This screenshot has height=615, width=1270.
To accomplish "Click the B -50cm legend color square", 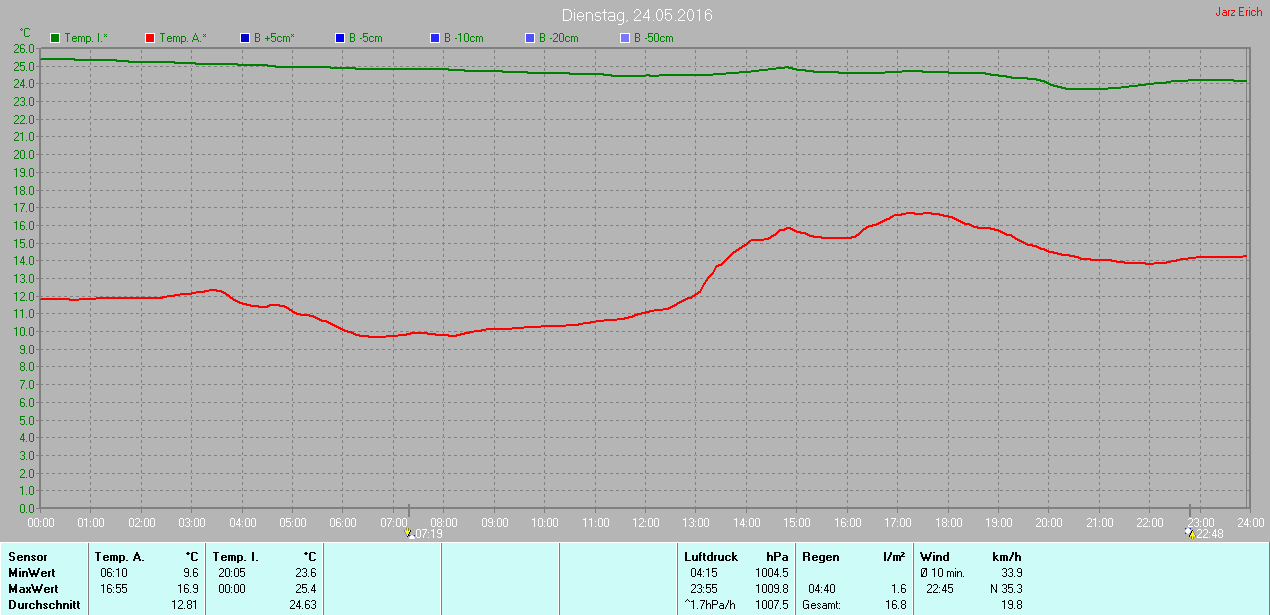I will pyautogui.click(x=625, y=38).
